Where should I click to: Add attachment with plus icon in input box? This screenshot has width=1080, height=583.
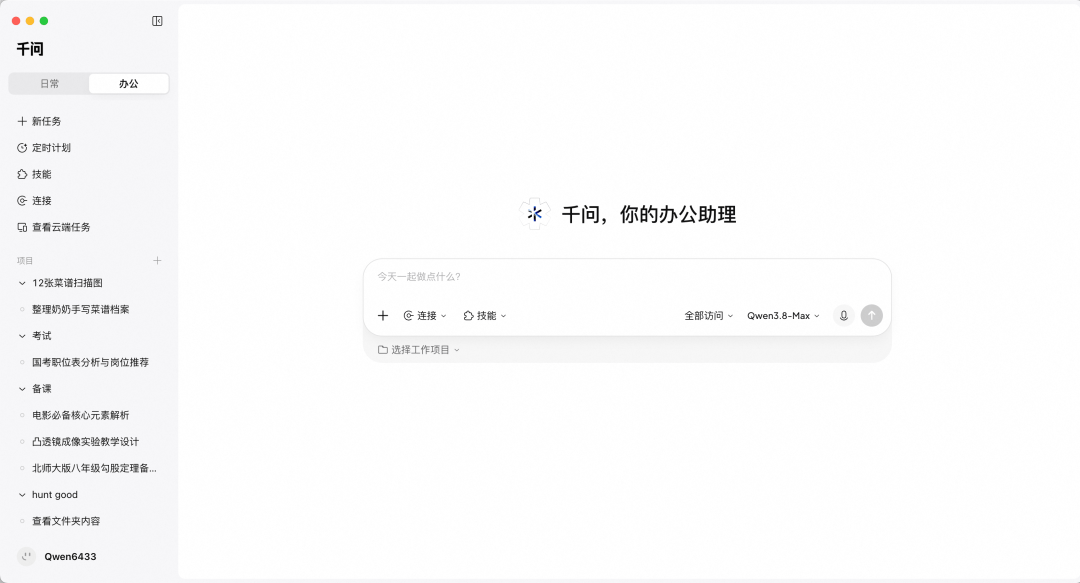point(383,316)
